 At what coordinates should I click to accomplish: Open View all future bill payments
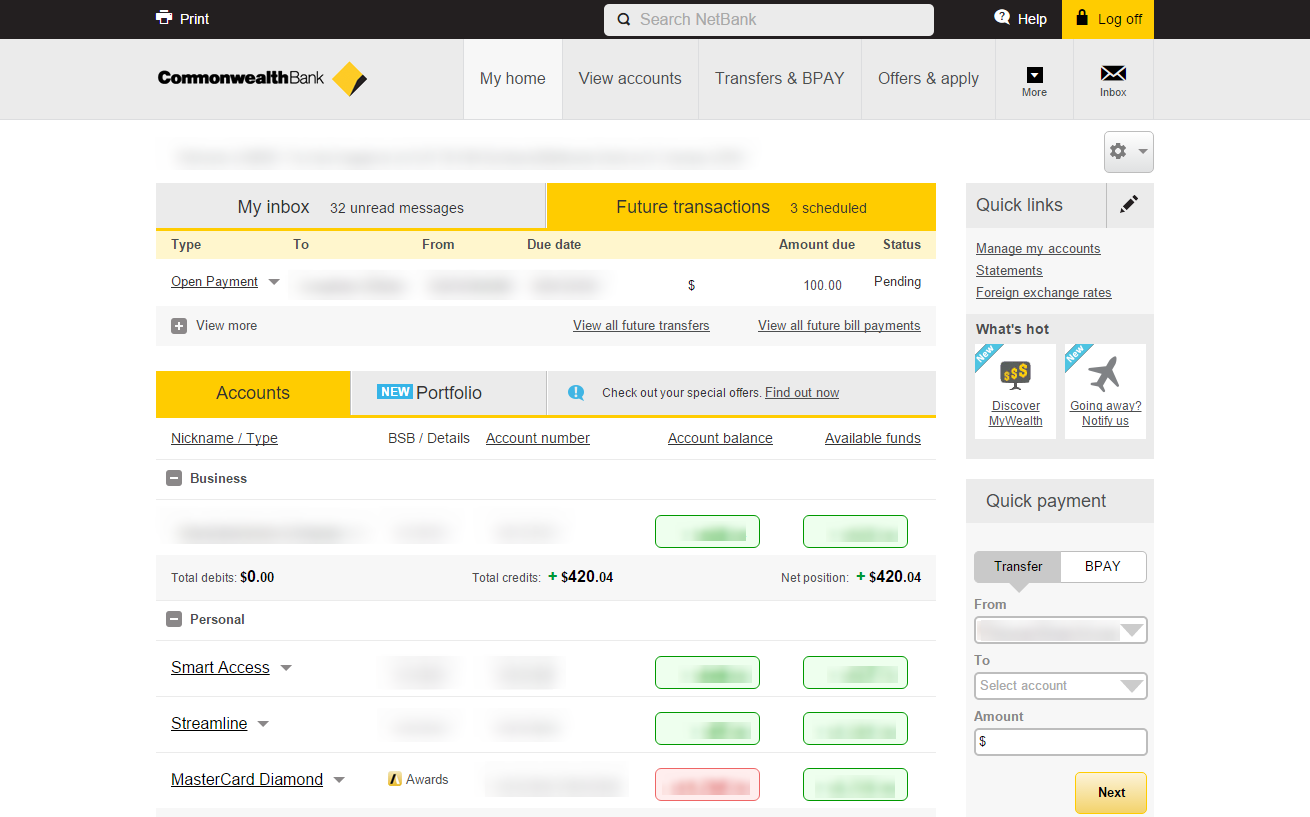tap(839, 326)
